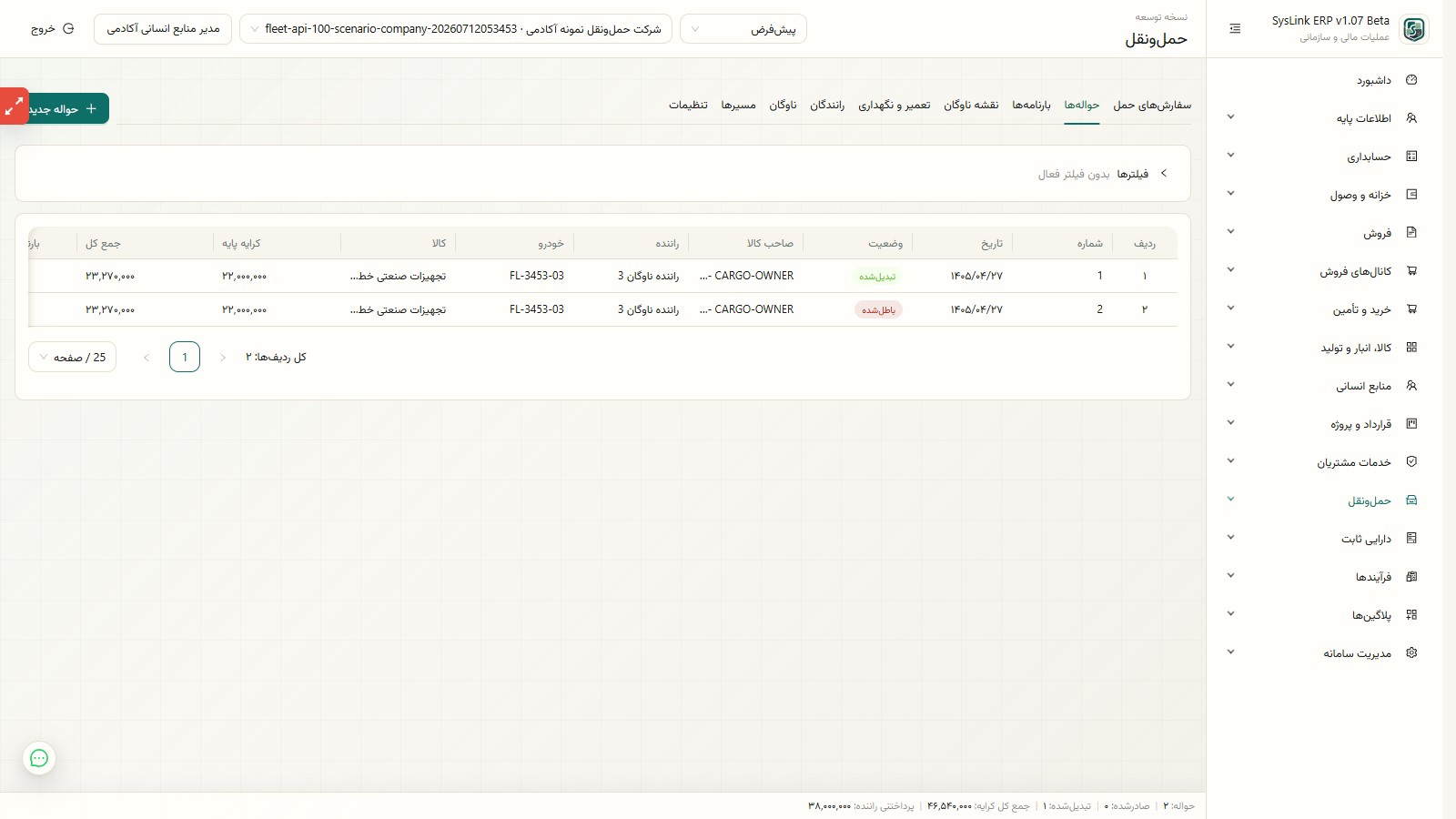Click the پلاگین‌ها plugins icon
Screen dimensions: 1456x819
click(x=1411, y=615)
